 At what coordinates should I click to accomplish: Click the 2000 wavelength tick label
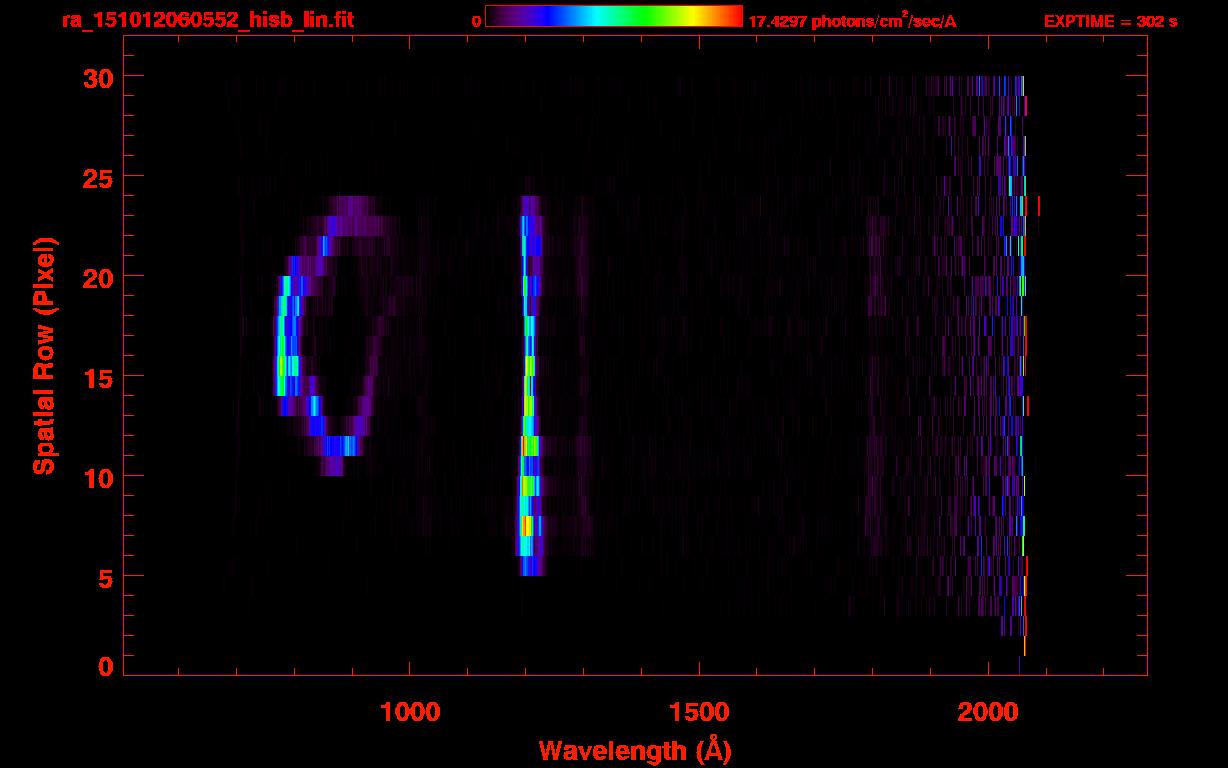[987, 711]
